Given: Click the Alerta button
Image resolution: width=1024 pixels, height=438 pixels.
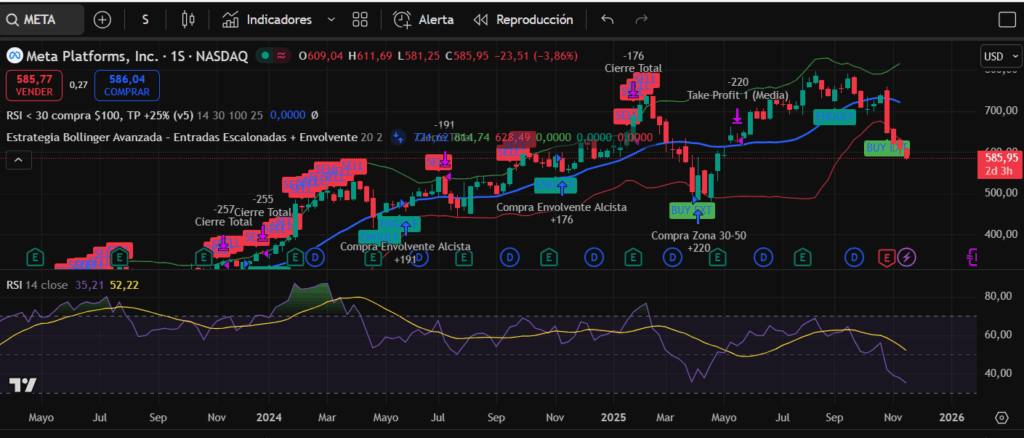Looking at the screenshot, I should point(424,19).
